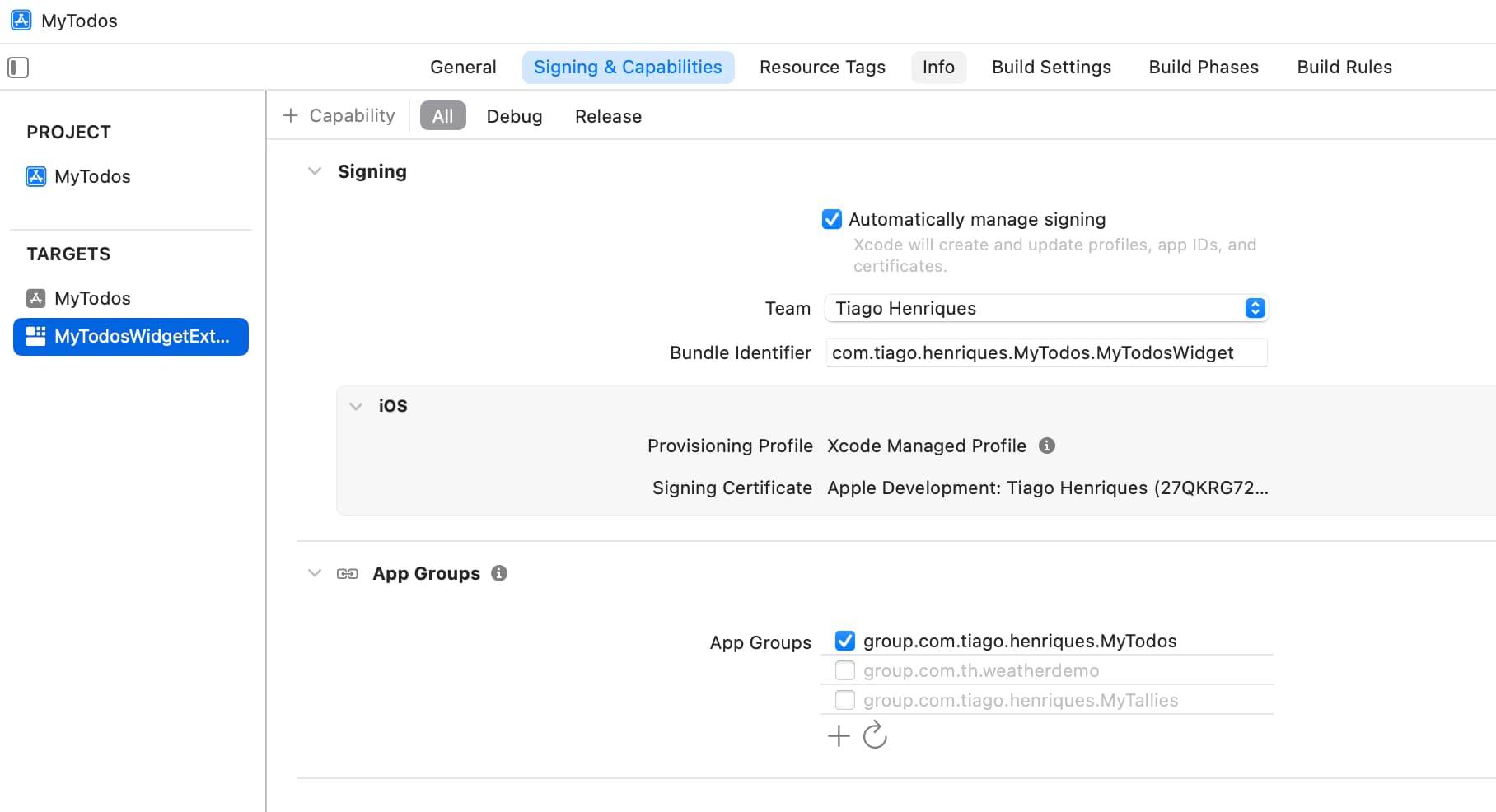The image size is (1496, 812).
Task: Click the Signing Certificate value text
Action: 1048,488
